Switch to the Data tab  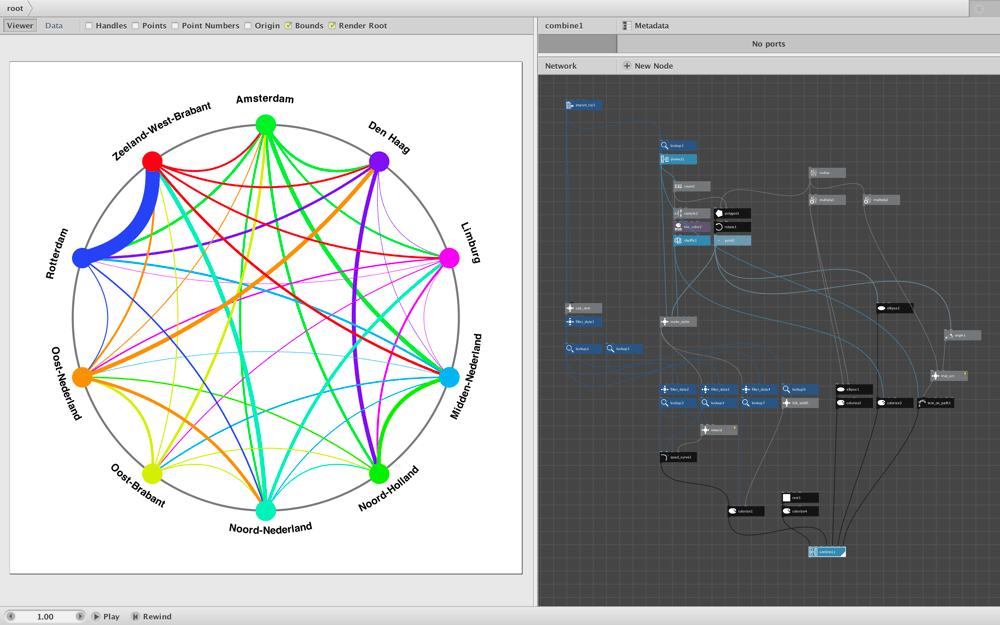tap(54, 26)
